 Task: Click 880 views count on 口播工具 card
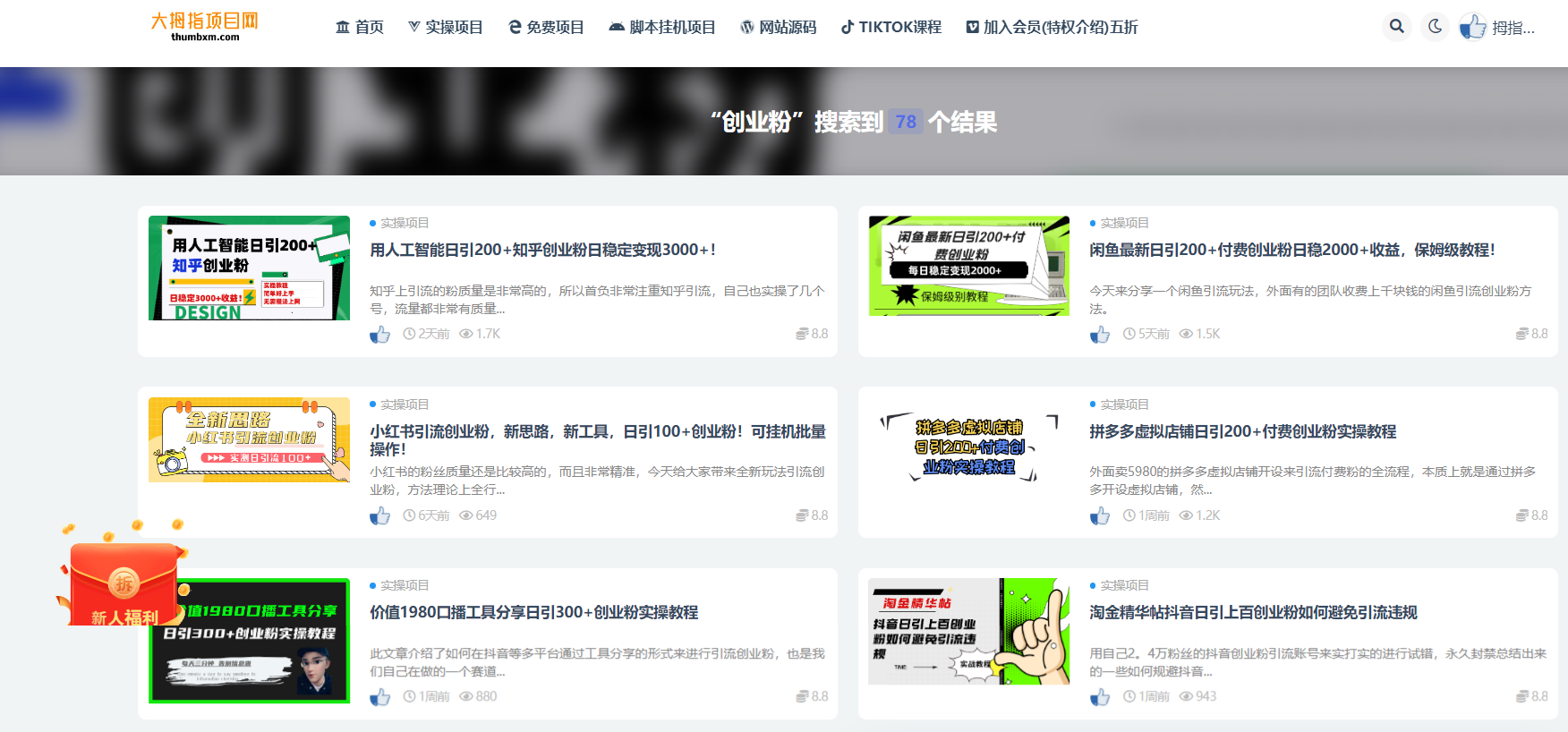click(478, 696)
